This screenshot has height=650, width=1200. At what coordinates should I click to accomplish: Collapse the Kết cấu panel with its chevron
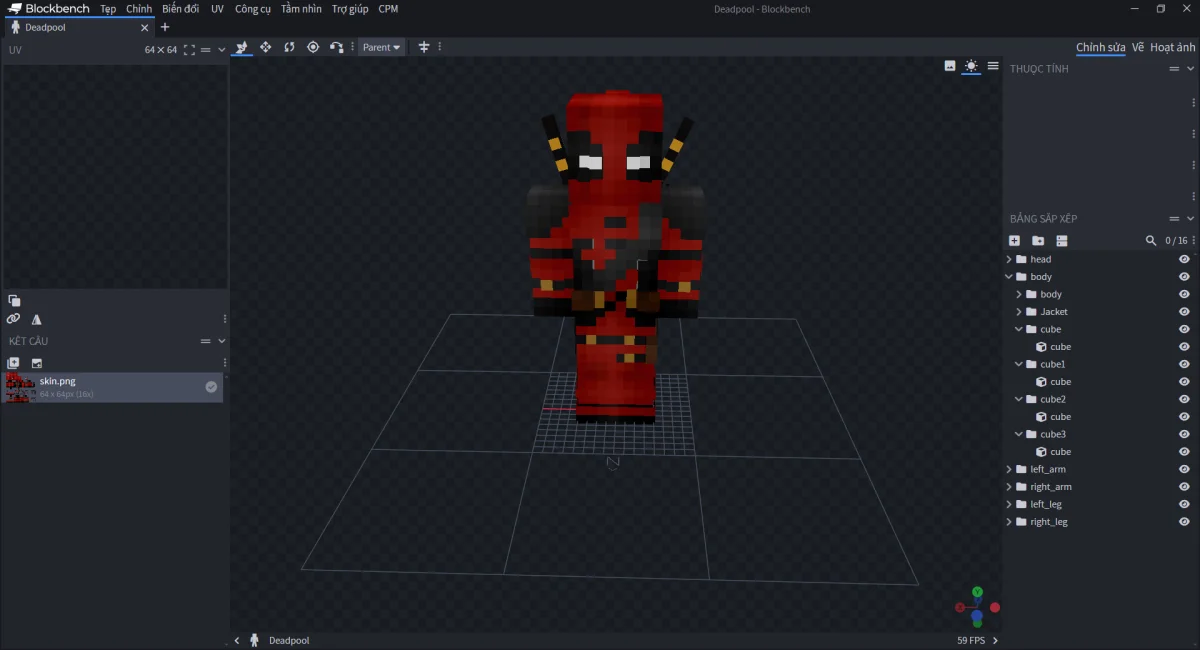(x=221, y=341)
